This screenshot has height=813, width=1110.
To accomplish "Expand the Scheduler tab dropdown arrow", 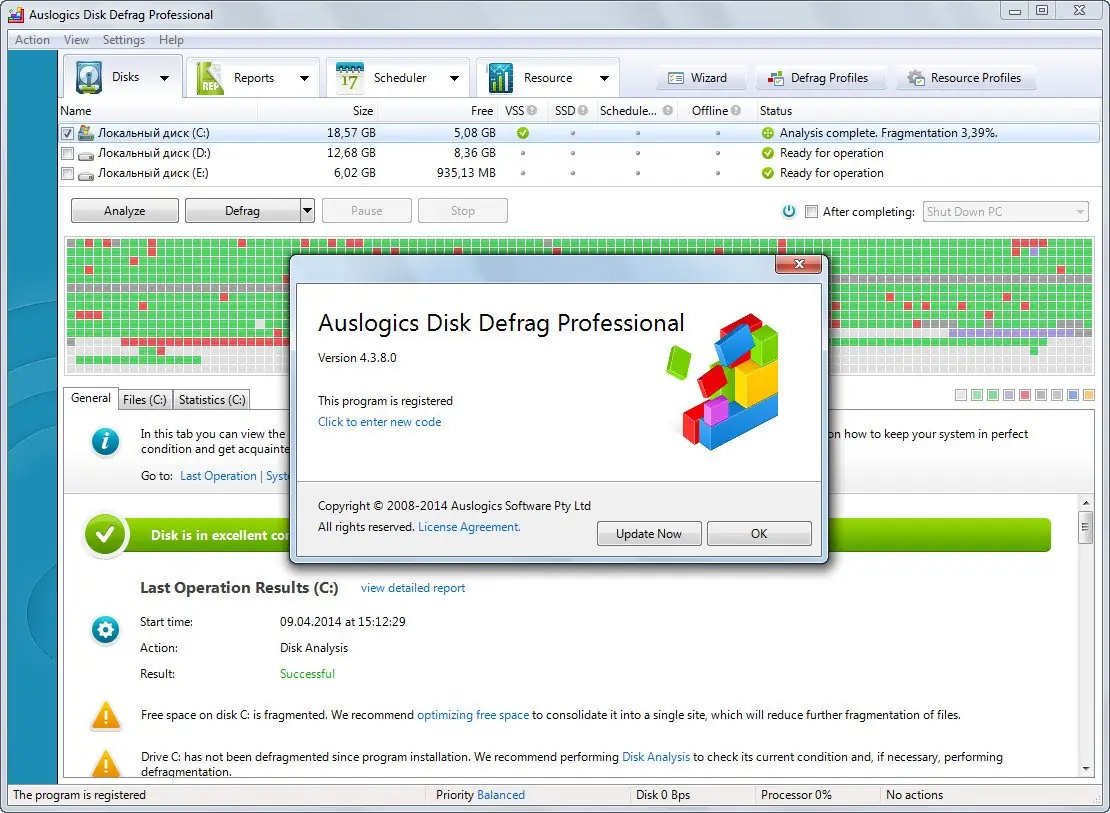I will (x=454, y=79).
